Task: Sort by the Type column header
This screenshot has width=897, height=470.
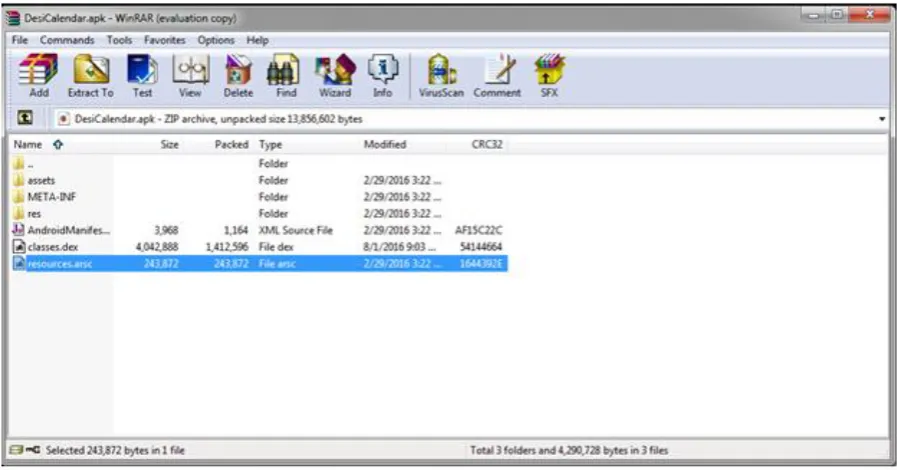Action: (x=270, y=145)
